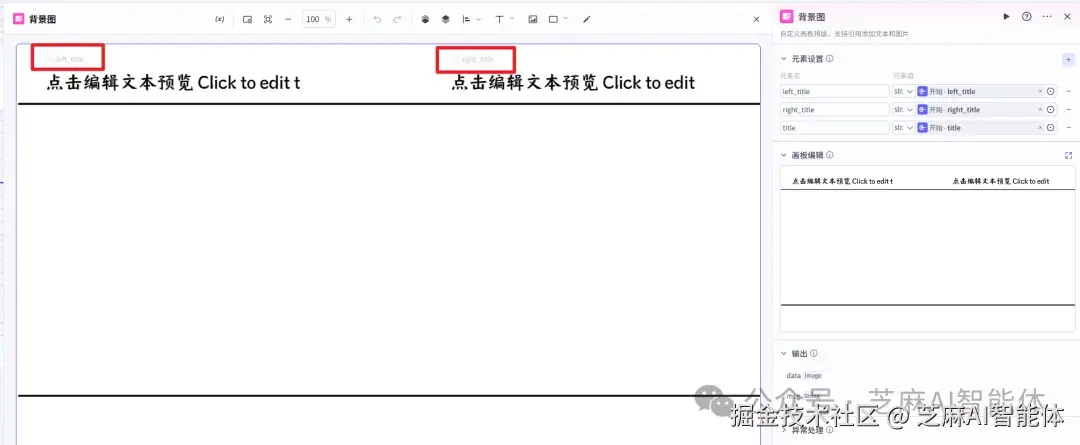Close the canvas editor window
The height and width of the screenshot is (445, 1080).
coord(756,19)
